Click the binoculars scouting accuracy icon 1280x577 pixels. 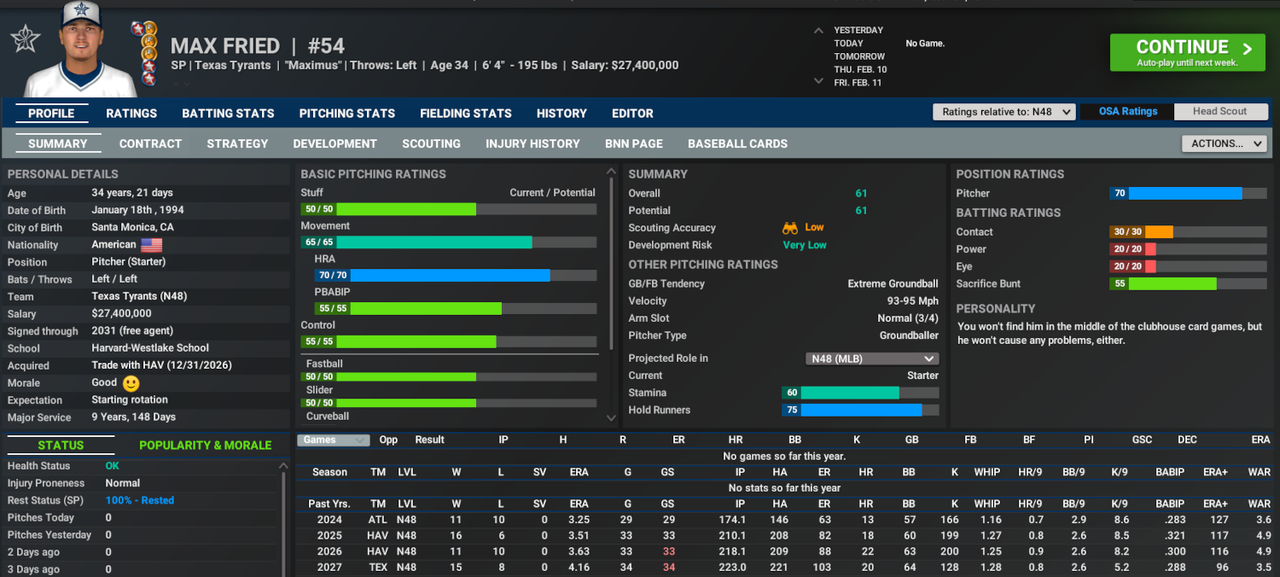pos(790,228)
